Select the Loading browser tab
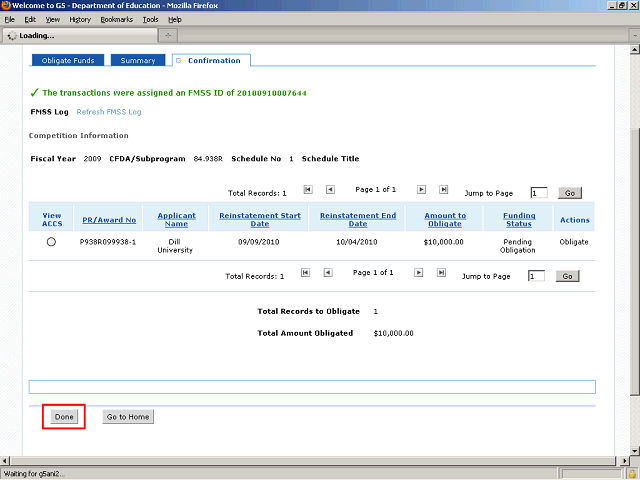This screenshot has width=640, height=480. pyautogui.click(x=80, y=36)
